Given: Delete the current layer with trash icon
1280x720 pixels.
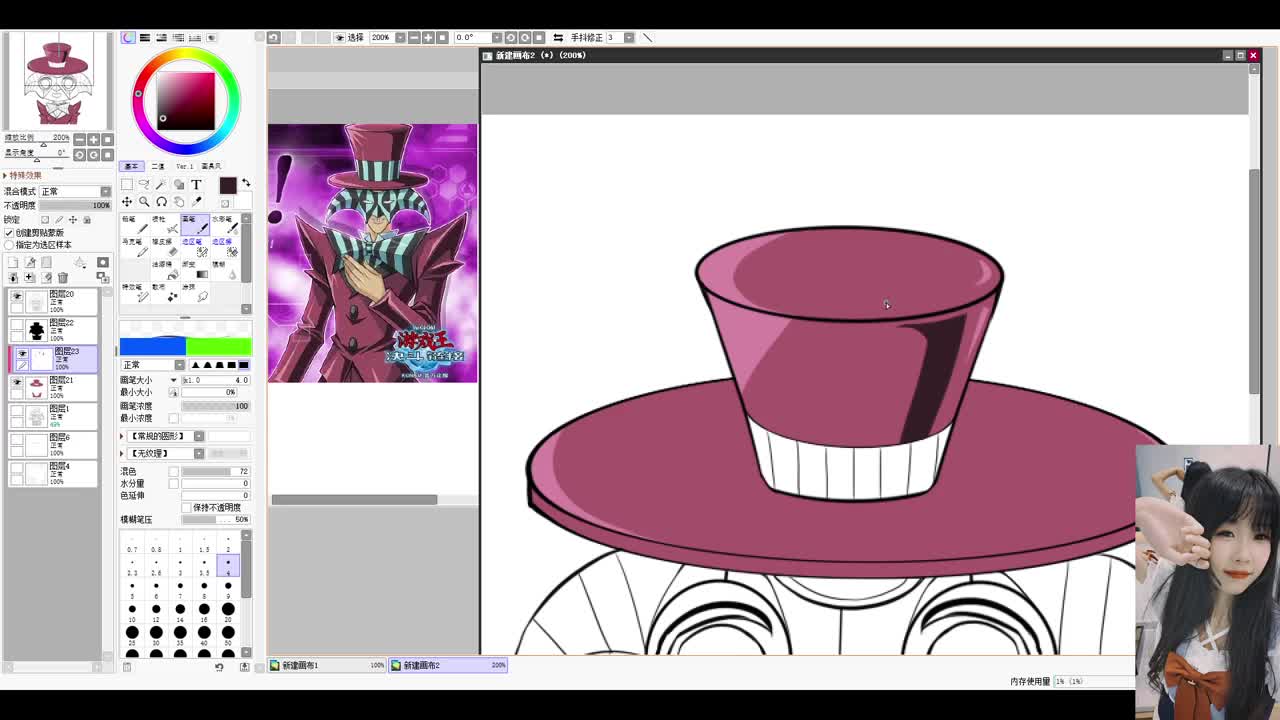Looking at the screenshot, I should click(62, 277).
